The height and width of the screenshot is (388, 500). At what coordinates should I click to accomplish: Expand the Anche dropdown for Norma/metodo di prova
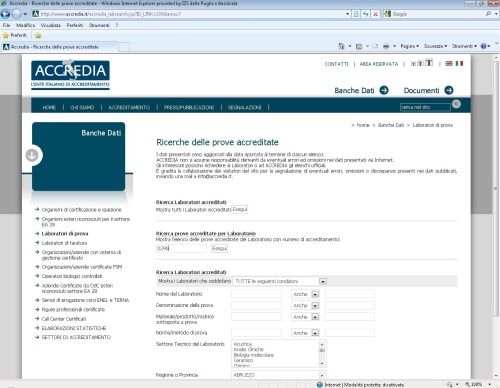point(315,333)
